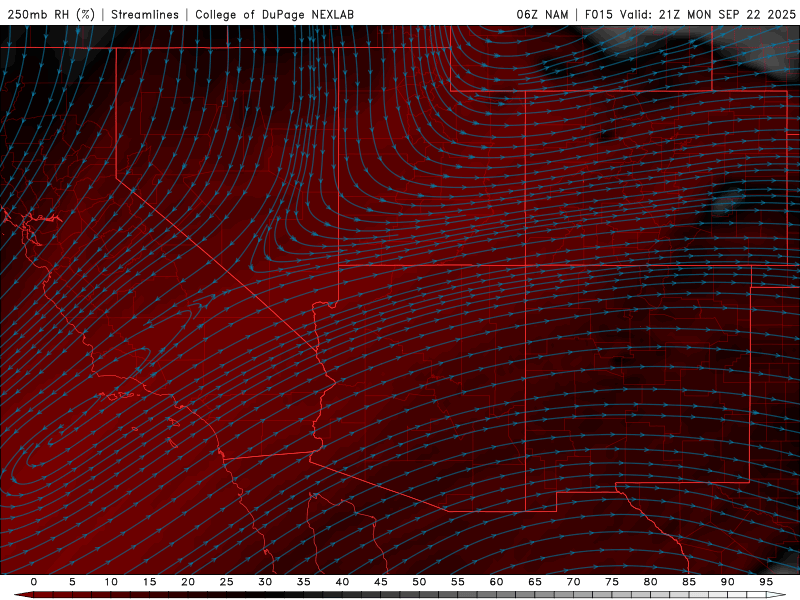The image size is (800, 600).
Task: Click the colorbar label "75"
Action: pos(612,582)
